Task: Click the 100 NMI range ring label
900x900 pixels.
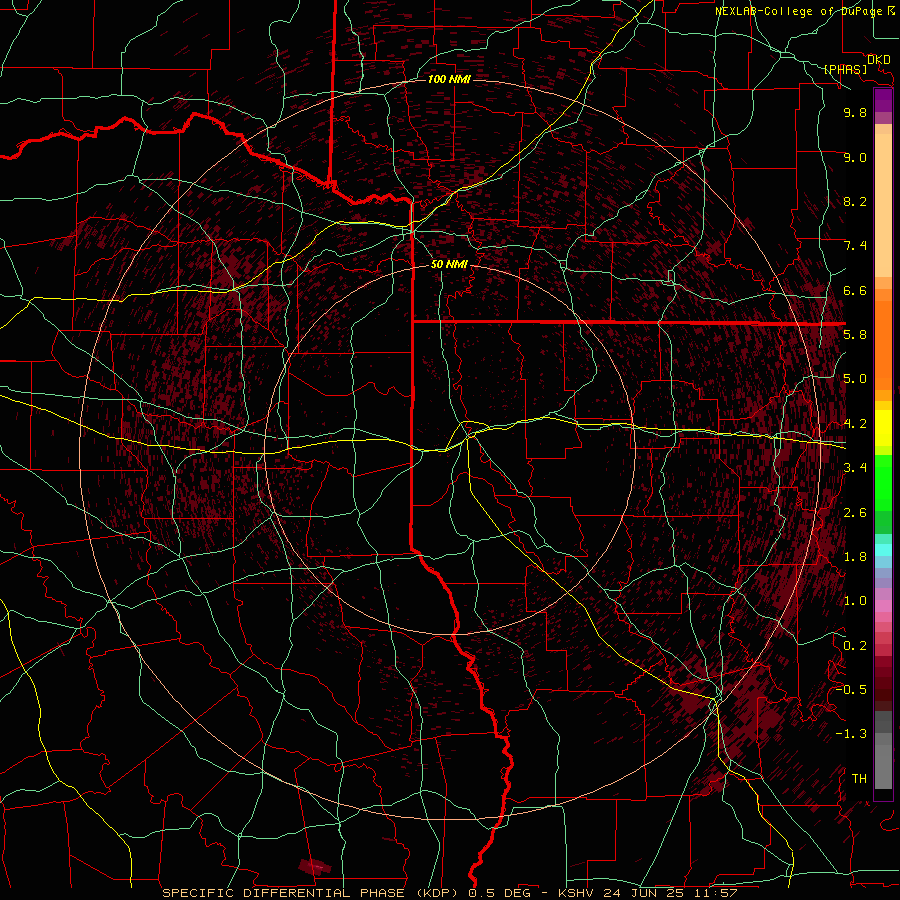Action: click(449, 79)
